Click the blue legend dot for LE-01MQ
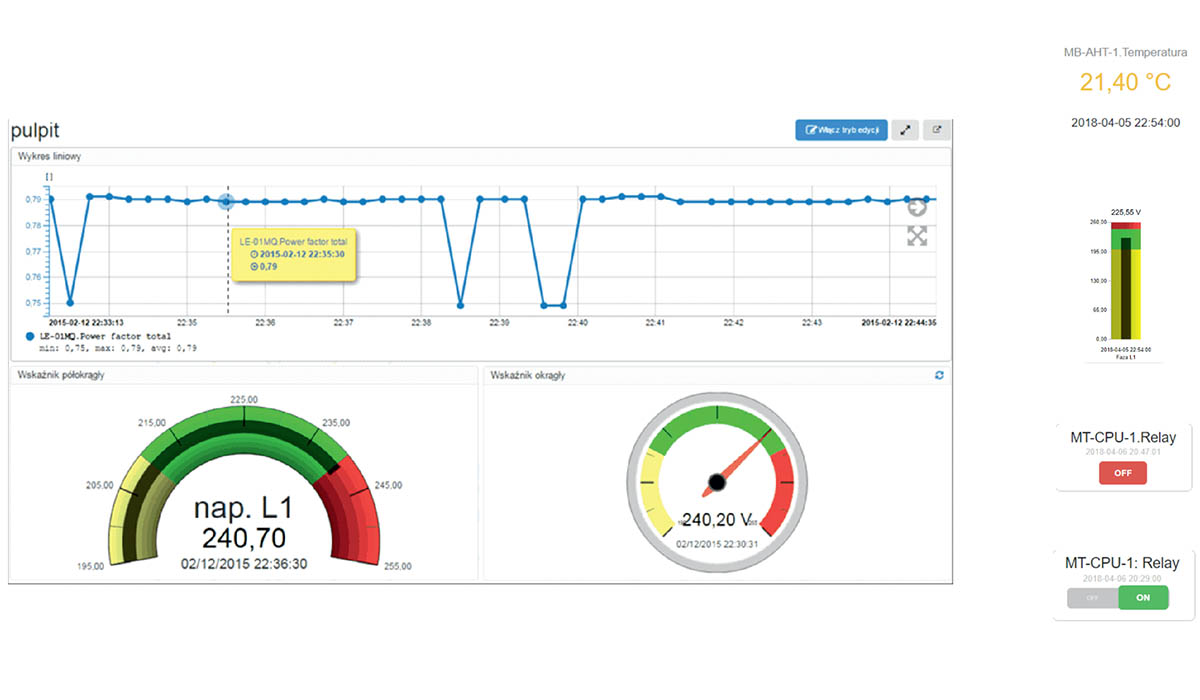Viewport: 1200px width, 700px height. pos(30,337)
